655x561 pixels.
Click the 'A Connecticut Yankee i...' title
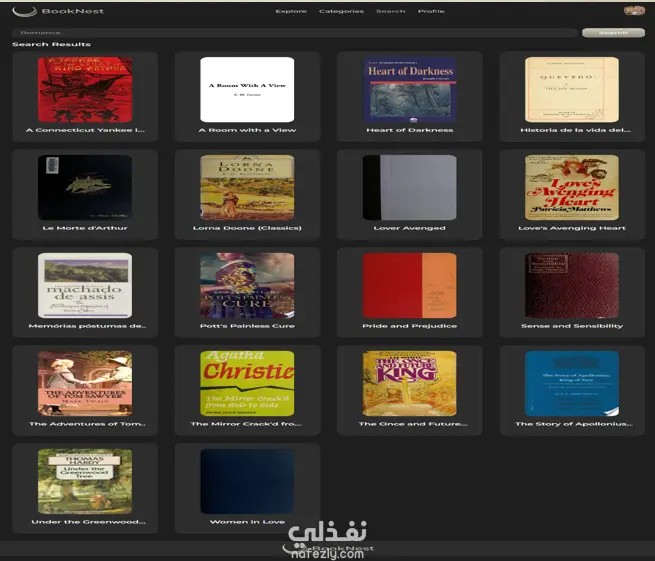coord(85,130)
